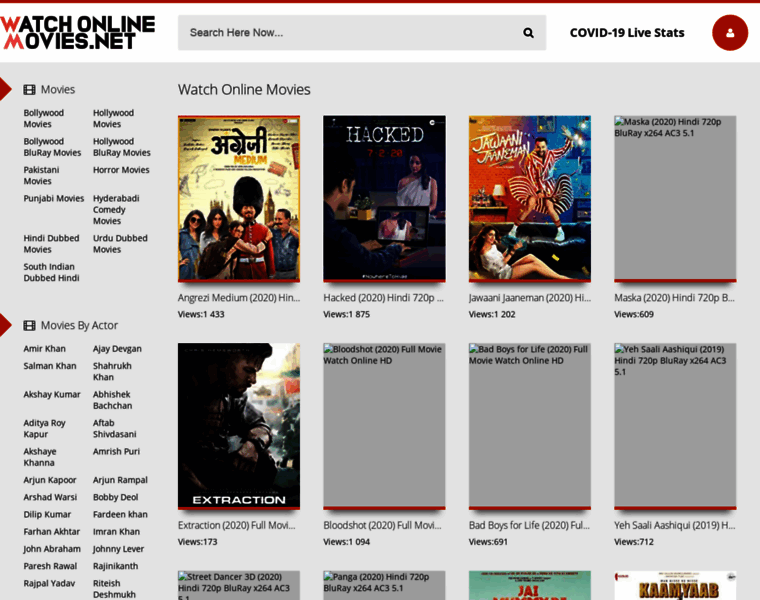Click the Extraction (2020) Full Movie title
This screenshot has height=600, width=760.
pyautogui.click(x=237, y=525)
